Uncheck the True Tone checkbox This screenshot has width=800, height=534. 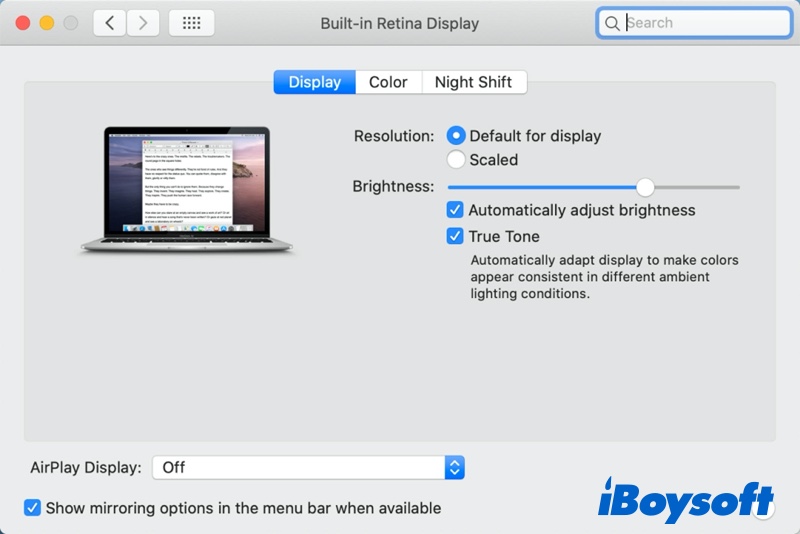[x=456, y=236]
